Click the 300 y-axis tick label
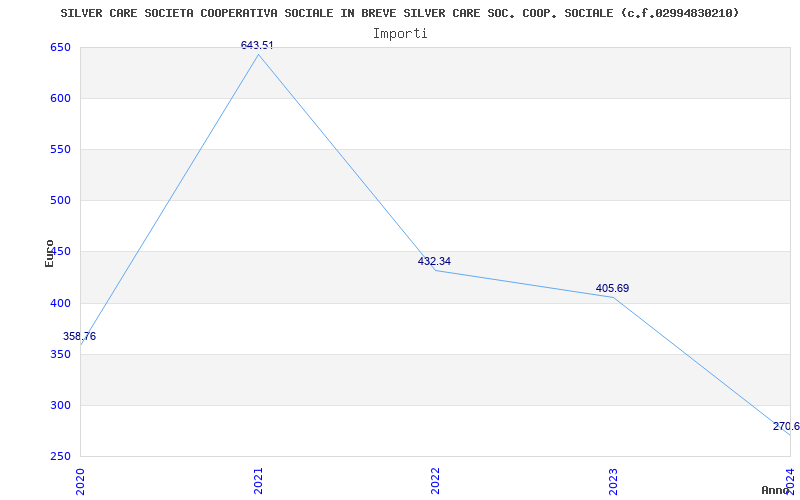The image size is (800, 500). (60, 406)
